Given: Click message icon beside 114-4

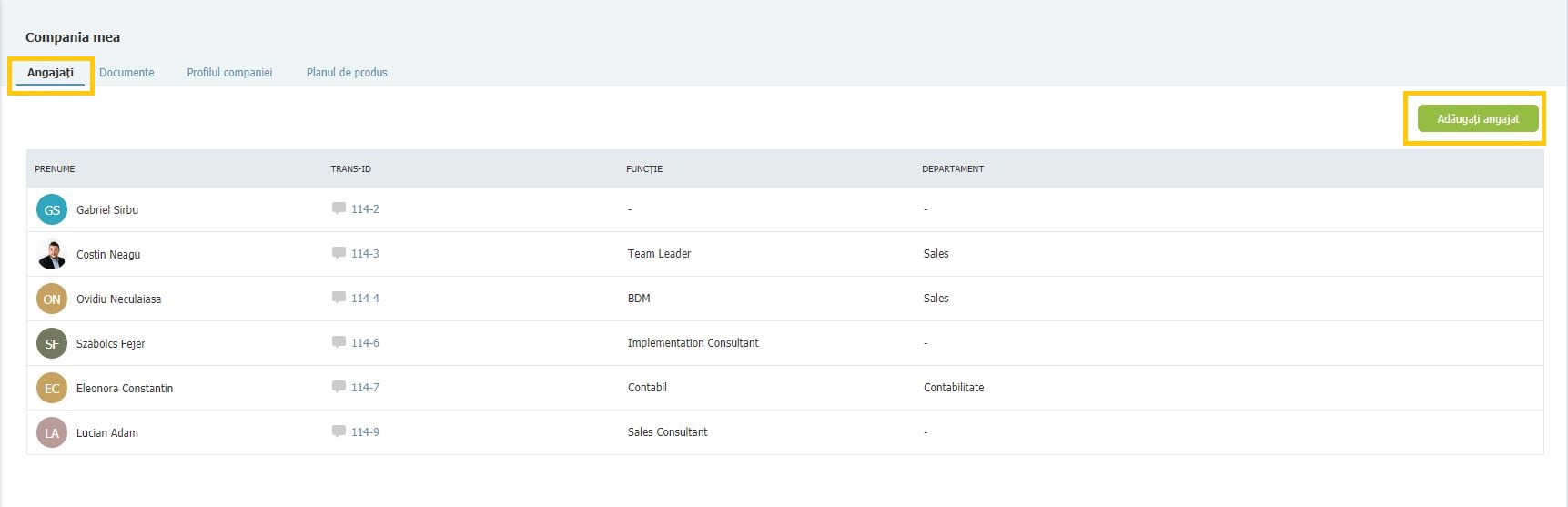Looking at the screenshot, I should coord(339,298).
